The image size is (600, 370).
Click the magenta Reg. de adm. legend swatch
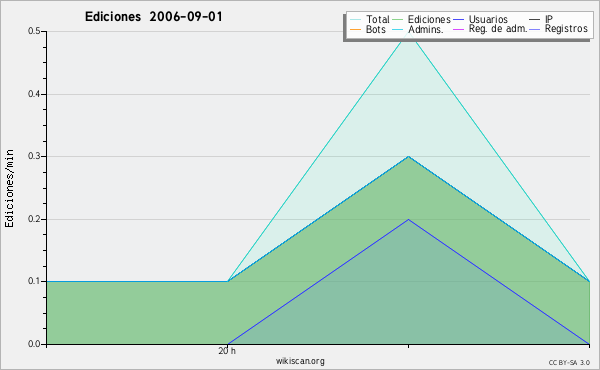point(458,29)
